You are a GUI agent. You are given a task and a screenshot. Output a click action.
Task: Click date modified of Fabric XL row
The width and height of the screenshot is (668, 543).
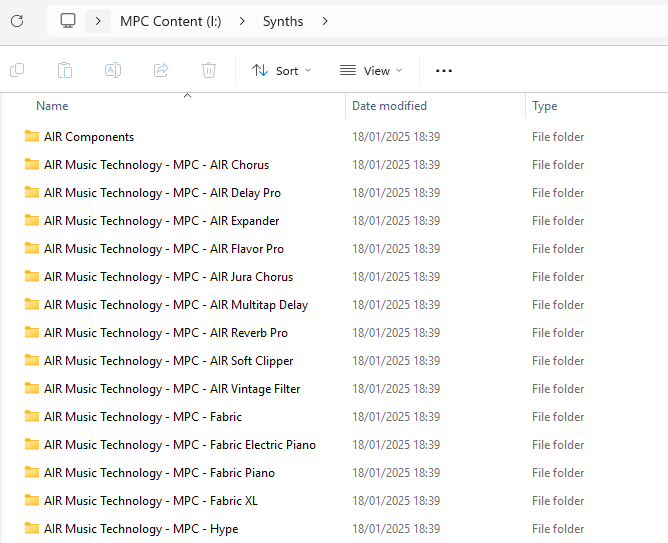396,501
